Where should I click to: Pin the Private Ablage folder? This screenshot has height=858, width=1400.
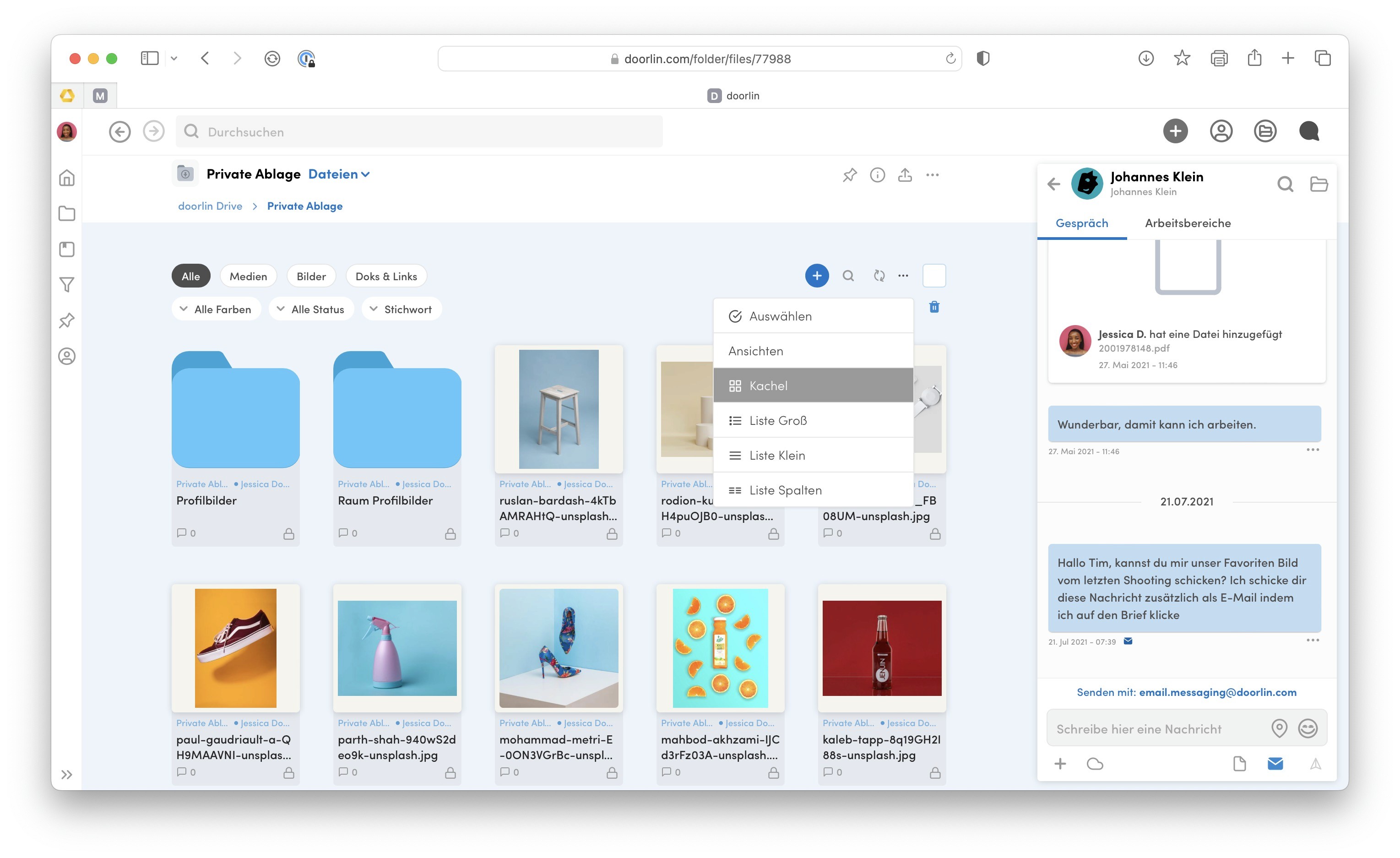[849, 175]
